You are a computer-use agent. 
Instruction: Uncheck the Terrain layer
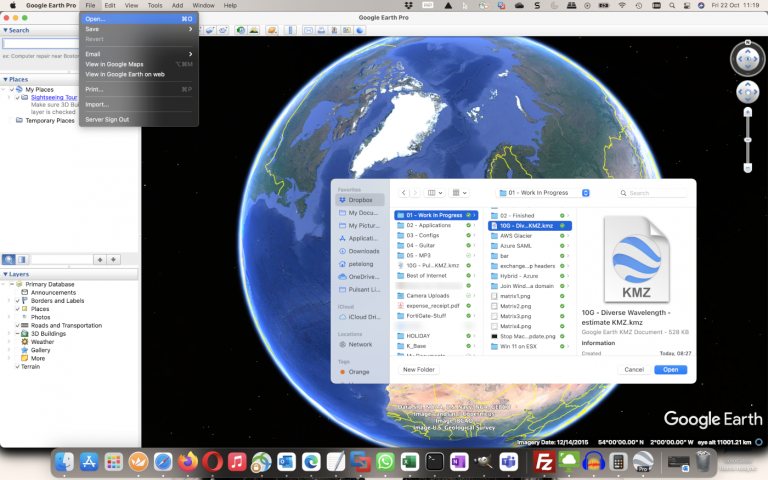tap(17, 367)
